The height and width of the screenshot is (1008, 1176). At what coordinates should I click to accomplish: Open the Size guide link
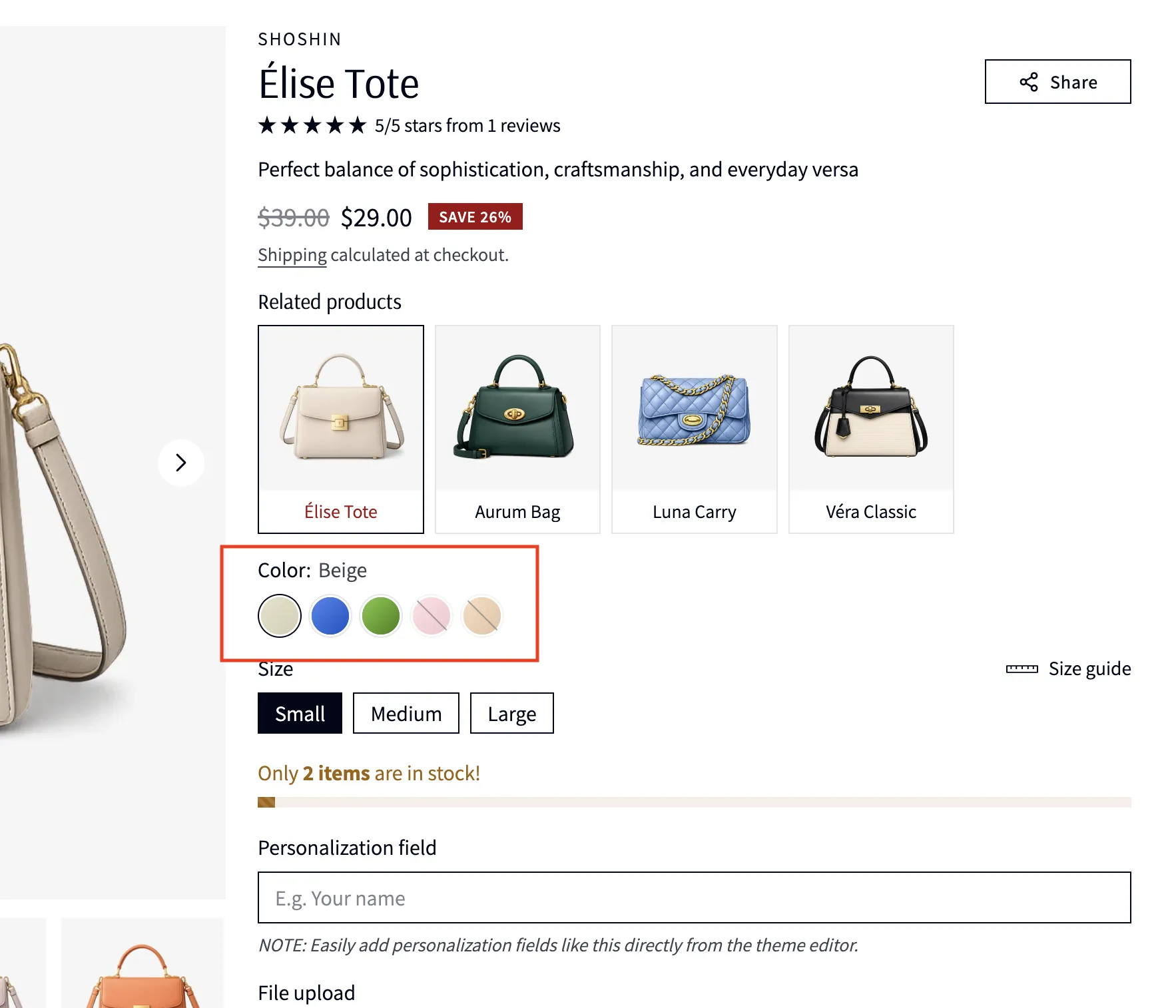point(1089,668)
